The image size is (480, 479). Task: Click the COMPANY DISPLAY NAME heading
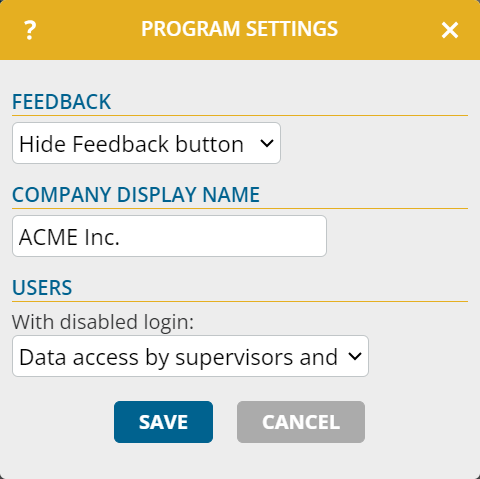click(x=136, y=195)
